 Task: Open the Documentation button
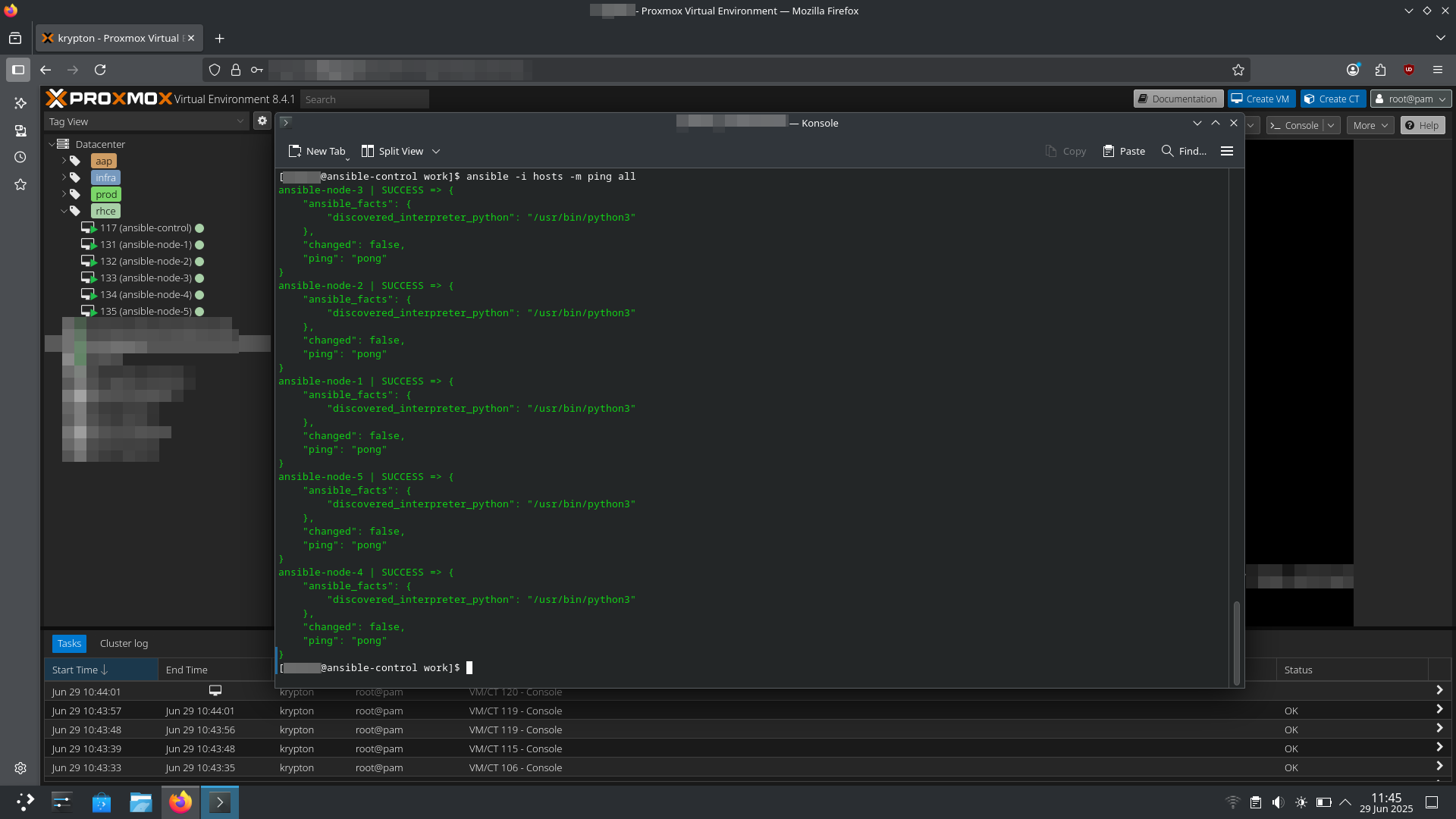coord(1178,99)
